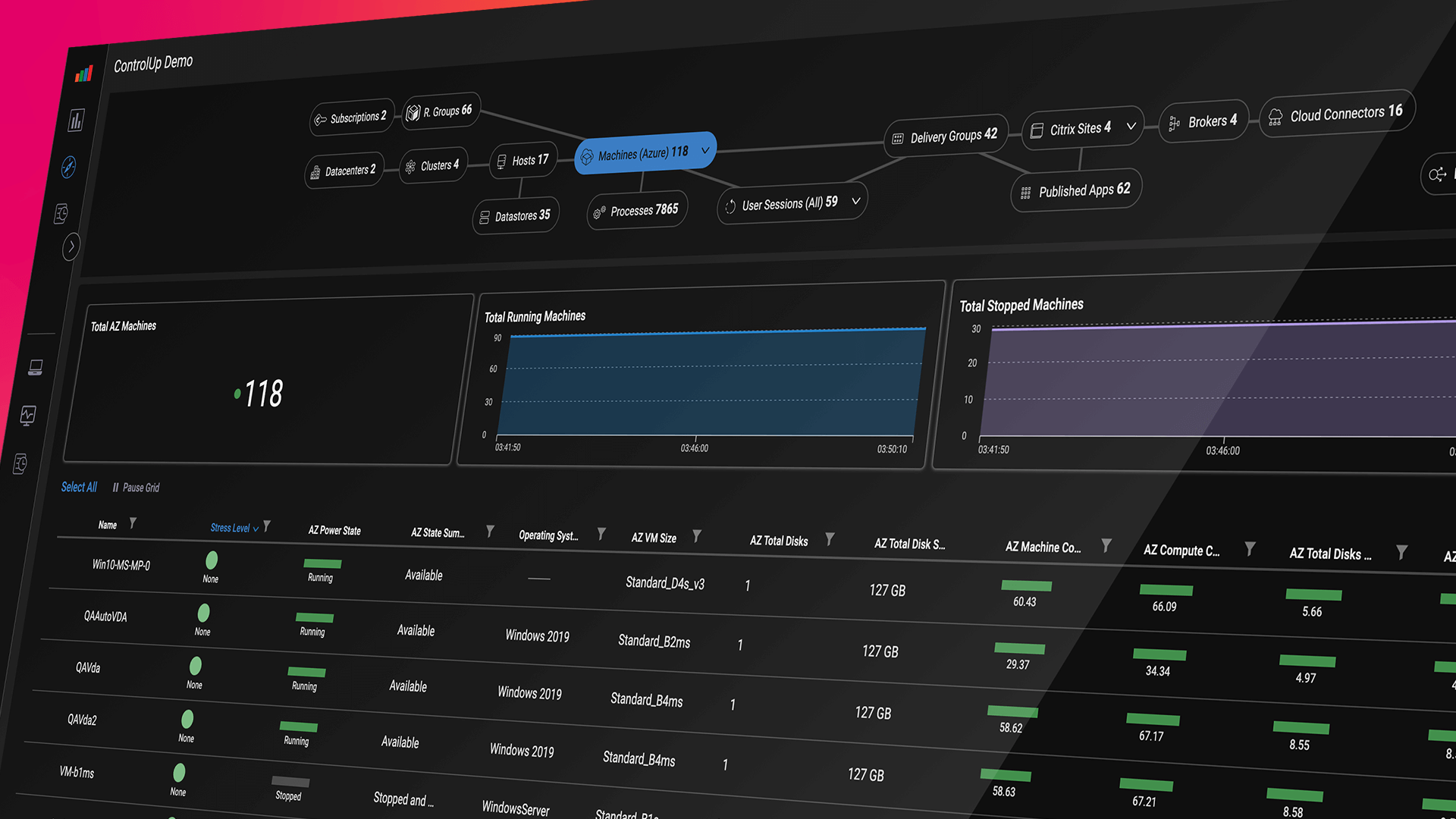Click the Clusters icon
1456x819 pixels.
point(410,167)
